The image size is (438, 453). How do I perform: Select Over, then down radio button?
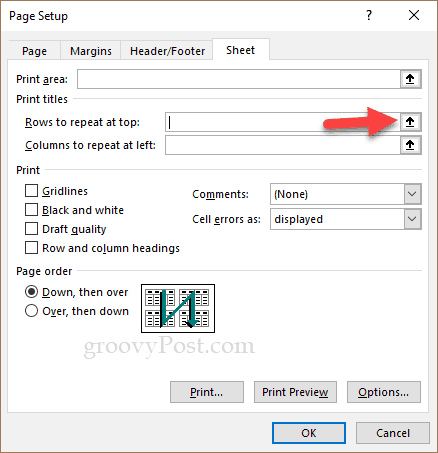(x=31, y=311)
